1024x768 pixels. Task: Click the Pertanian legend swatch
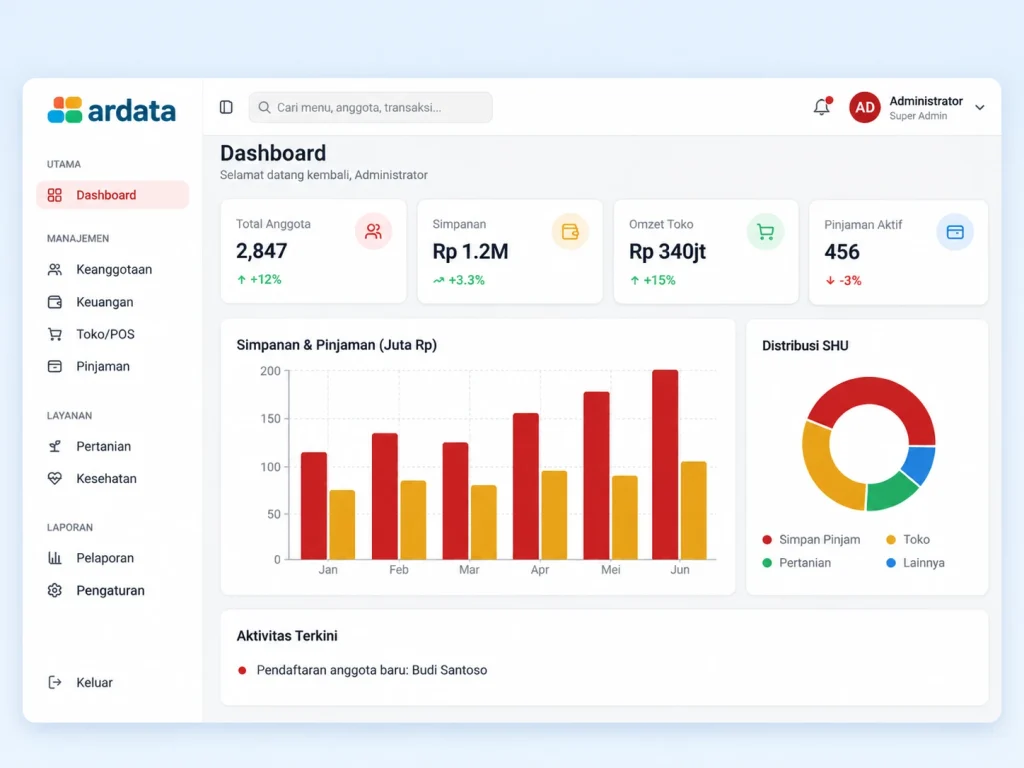pyautogui.click(x=767, y=562)
